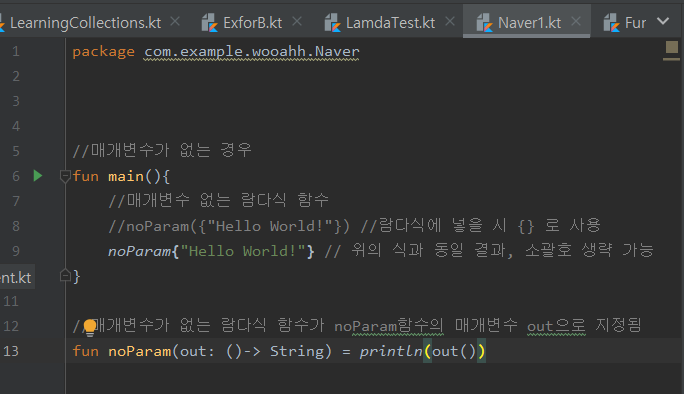Viewport: 684px width, 394px height.
Task: Open the ExforB.kt editor tab
Action: pos(253,23)
